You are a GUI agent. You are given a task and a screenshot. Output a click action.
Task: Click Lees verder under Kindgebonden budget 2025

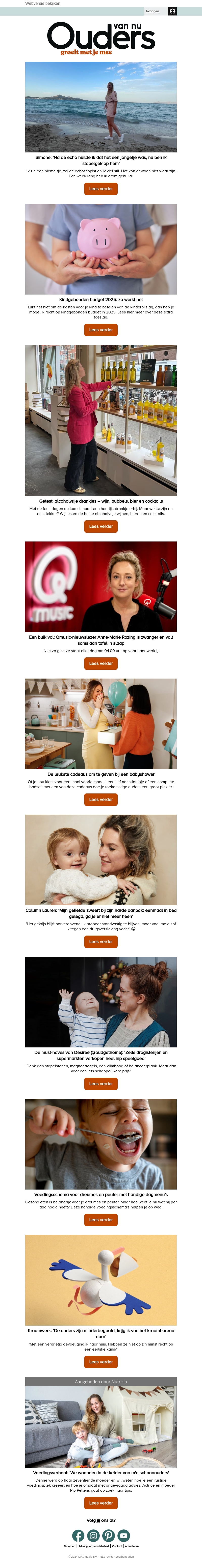click(x=101, y=330)
